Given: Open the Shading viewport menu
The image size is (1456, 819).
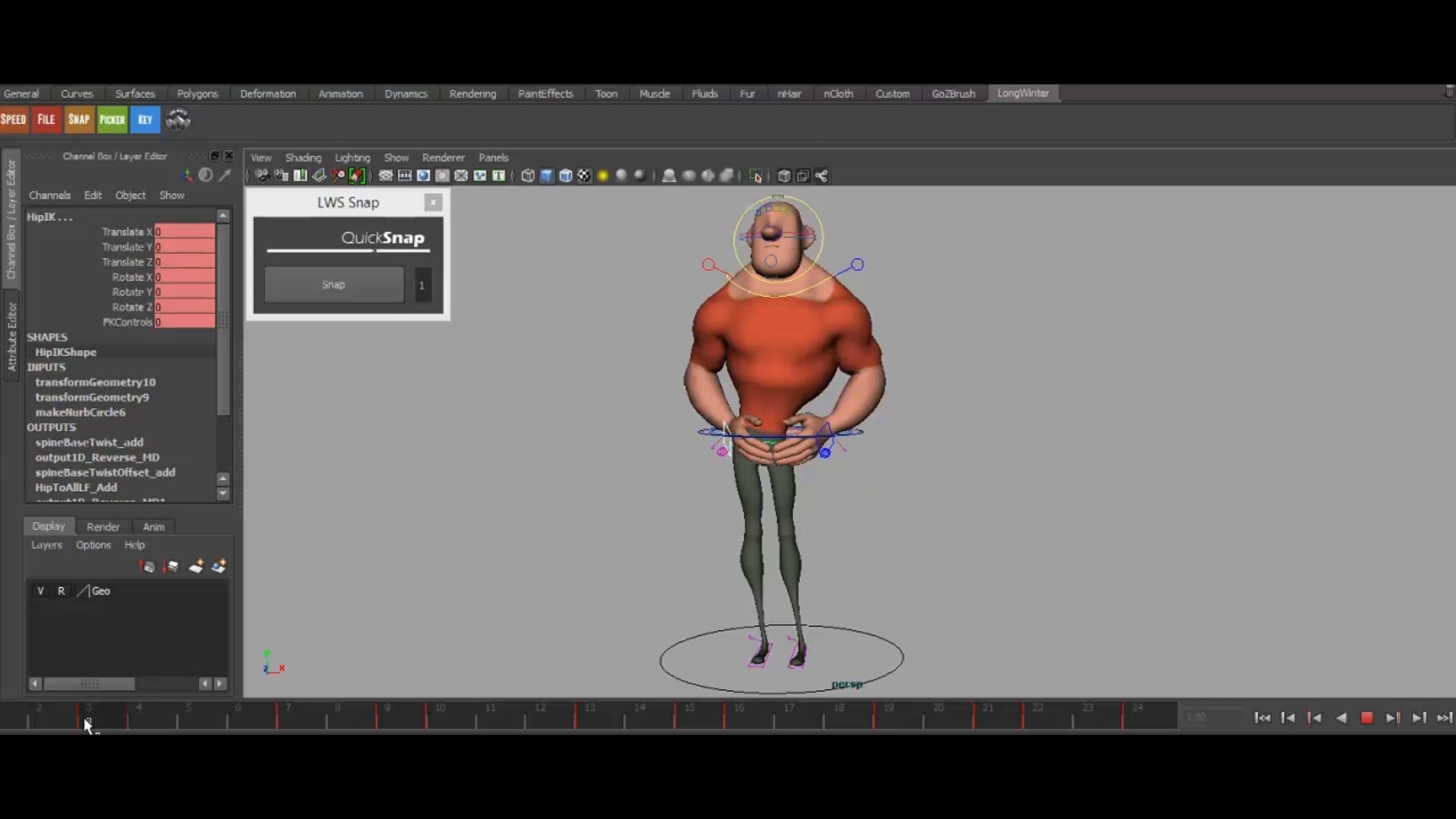Looking at the screenshot, I should coord(303,158).
